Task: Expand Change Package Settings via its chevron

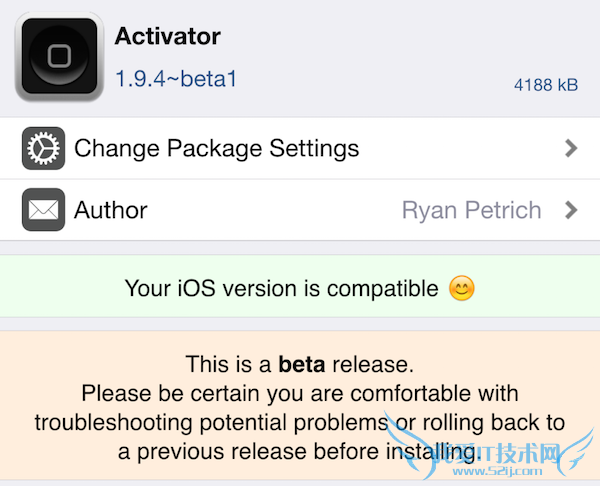Action: [x=571, y=149]
